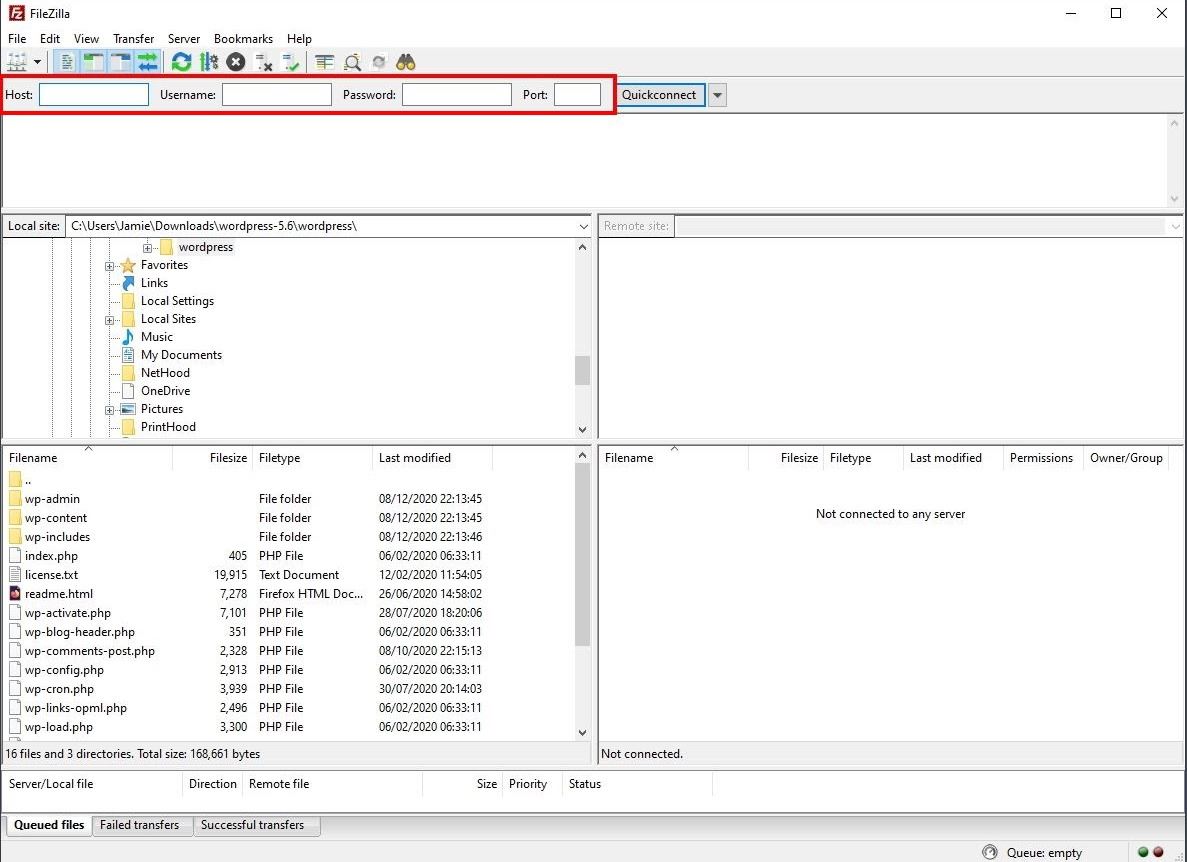This screenshot has height=862, width=1187.
Task: Click the local file list scrollbar thumb
Action: [x=582, y=555]
